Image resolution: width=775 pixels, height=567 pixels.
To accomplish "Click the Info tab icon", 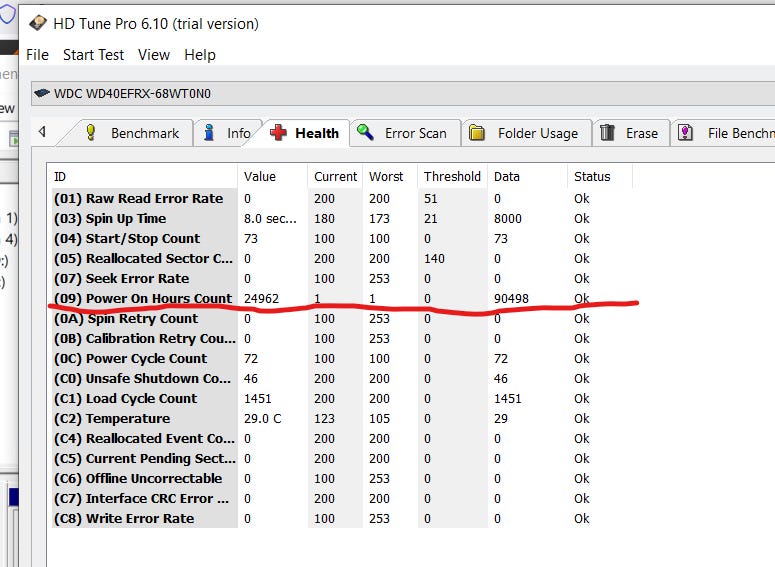I will coord(210,133).
